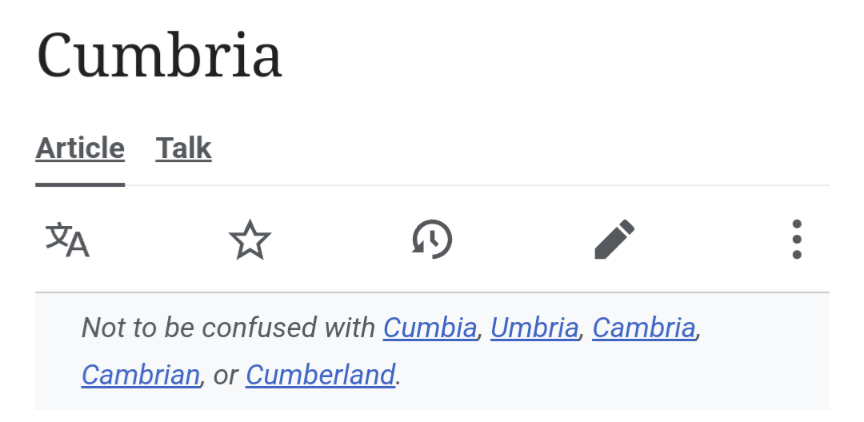Viewport: 864px width, 422px height.
Task: Click the star watchlist icon
Action: 250,240
